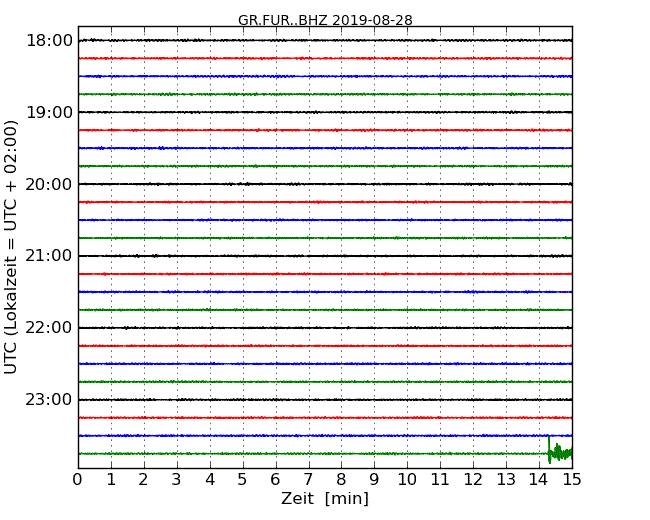Click x-axis tick label 1
Image resolution: width=650 pixels, height=520 pixels.
tap(111, 480)
